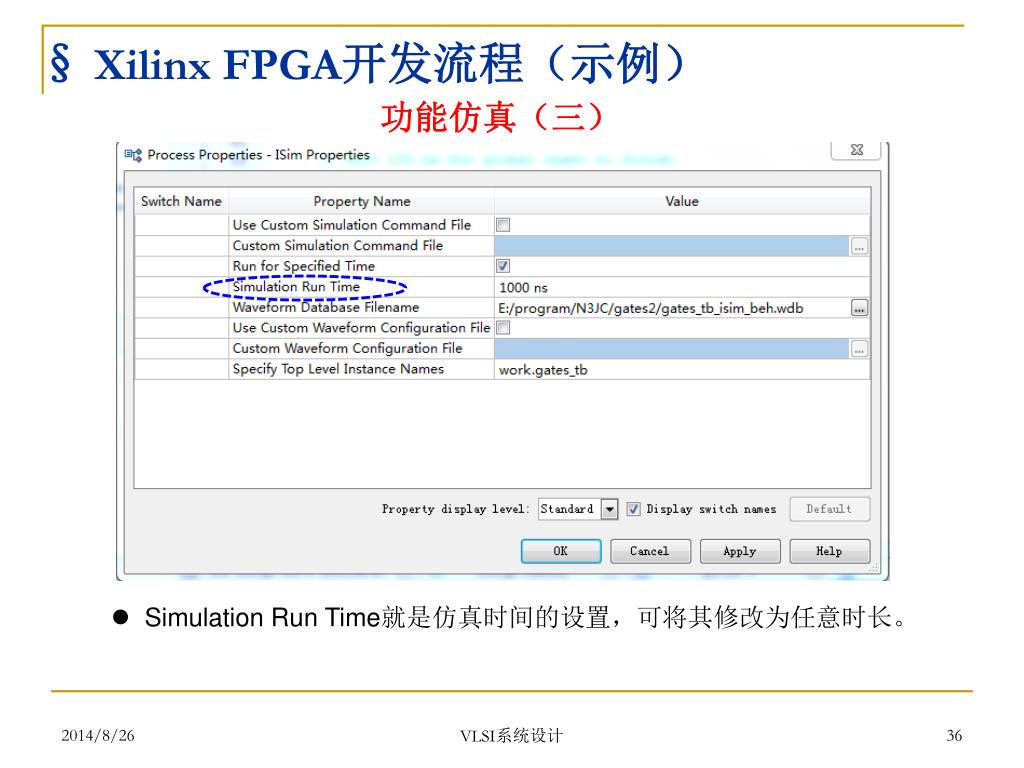Click the Switch Name column header
The height and width of the screenshot is (768, 1024).
182,201
